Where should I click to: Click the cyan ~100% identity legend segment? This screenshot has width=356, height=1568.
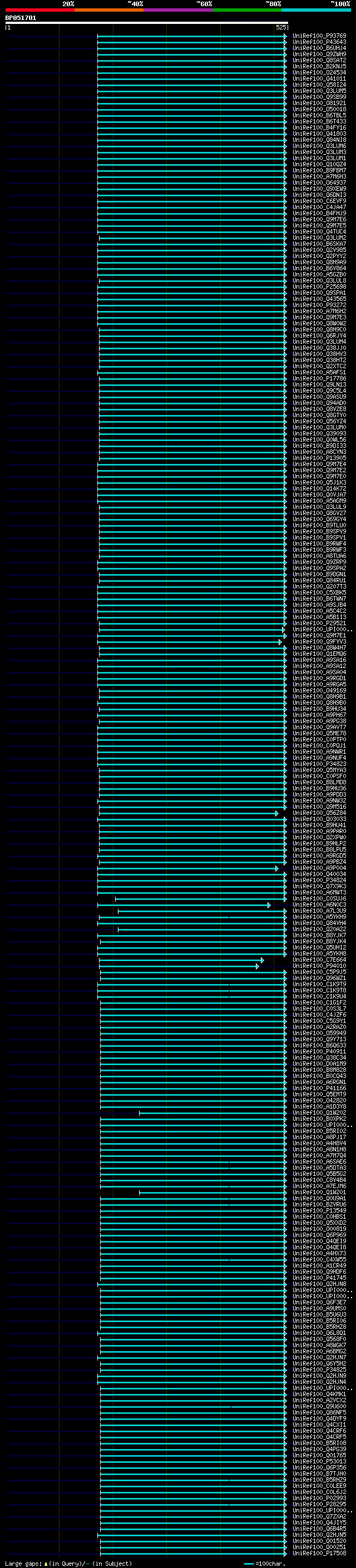tap(315, 10)
